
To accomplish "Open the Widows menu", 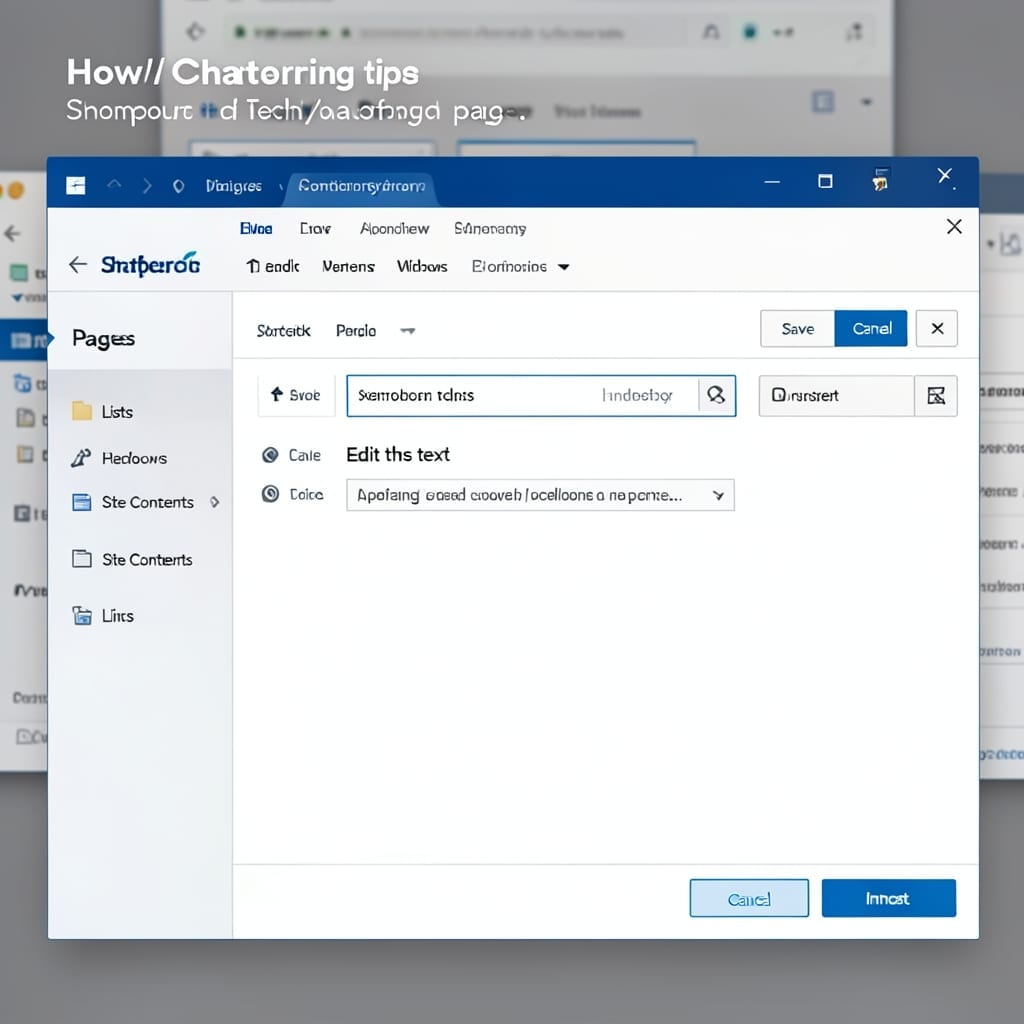I will click(x=422, y=266).
